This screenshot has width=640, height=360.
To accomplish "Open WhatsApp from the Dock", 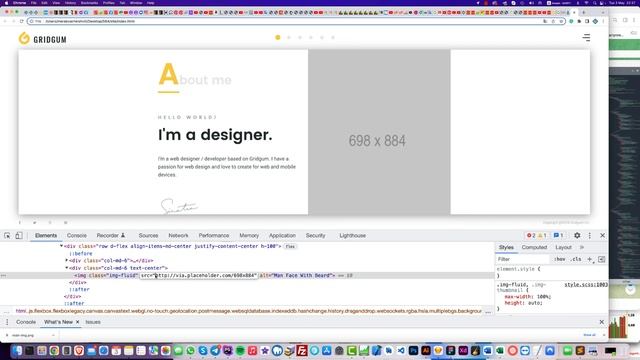I will (x=191, y=351).
